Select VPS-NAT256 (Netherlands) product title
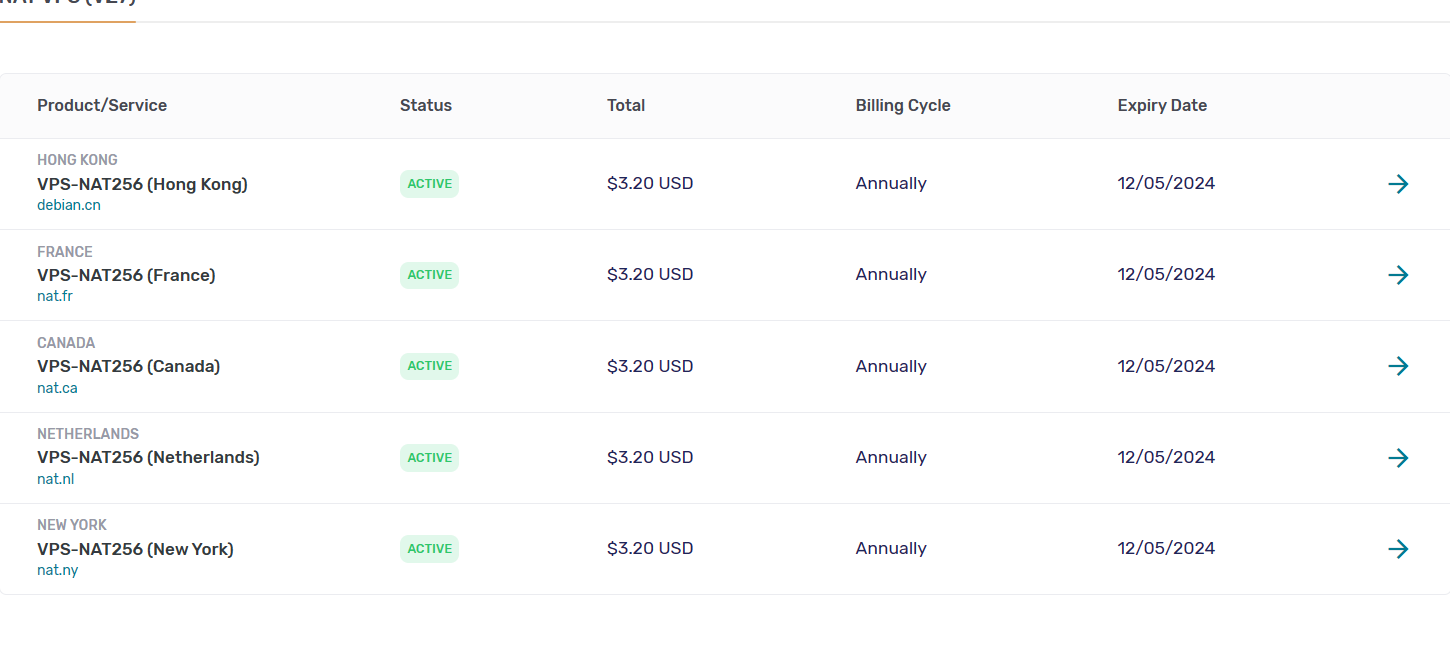This screenshot has width=1450, height=647. click(x=148, y=458)
